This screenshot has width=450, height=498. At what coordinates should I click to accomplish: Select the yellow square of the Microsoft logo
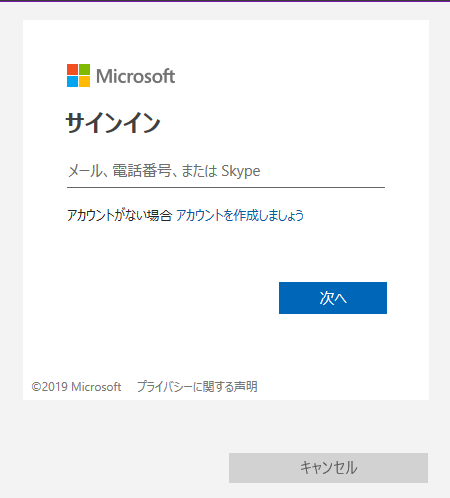(84, 82)
